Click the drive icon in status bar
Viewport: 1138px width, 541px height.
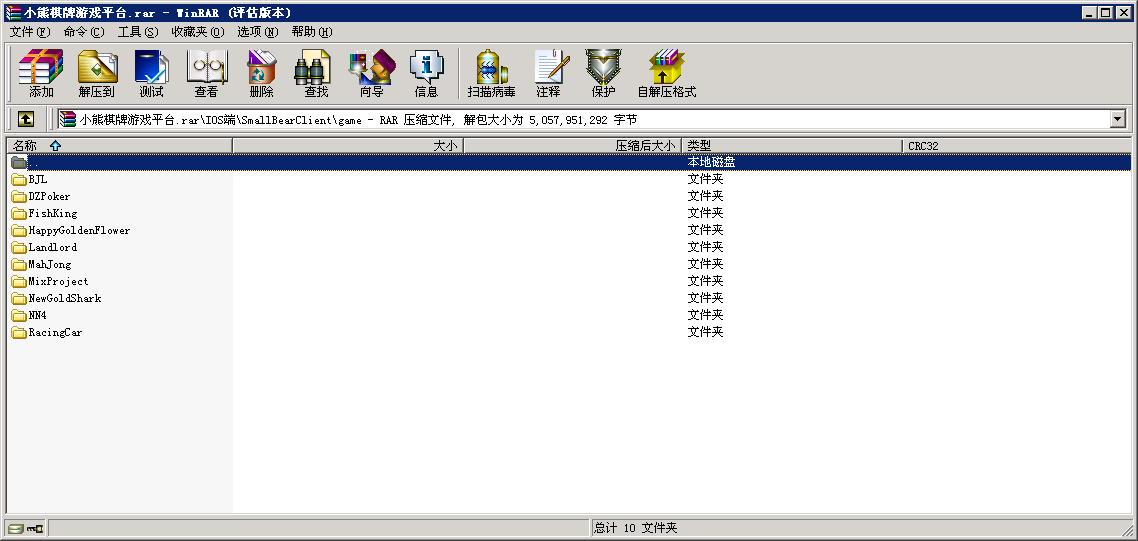16,528
